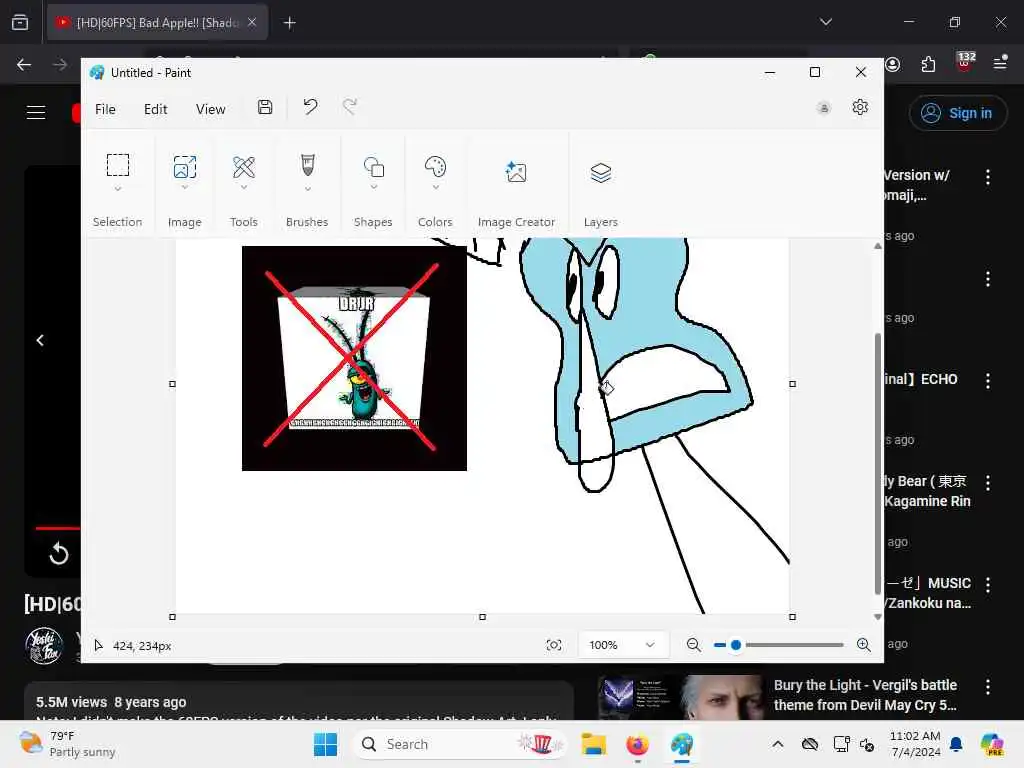Redo the action in Paint

pyautogui.click(x=350, y=106)
